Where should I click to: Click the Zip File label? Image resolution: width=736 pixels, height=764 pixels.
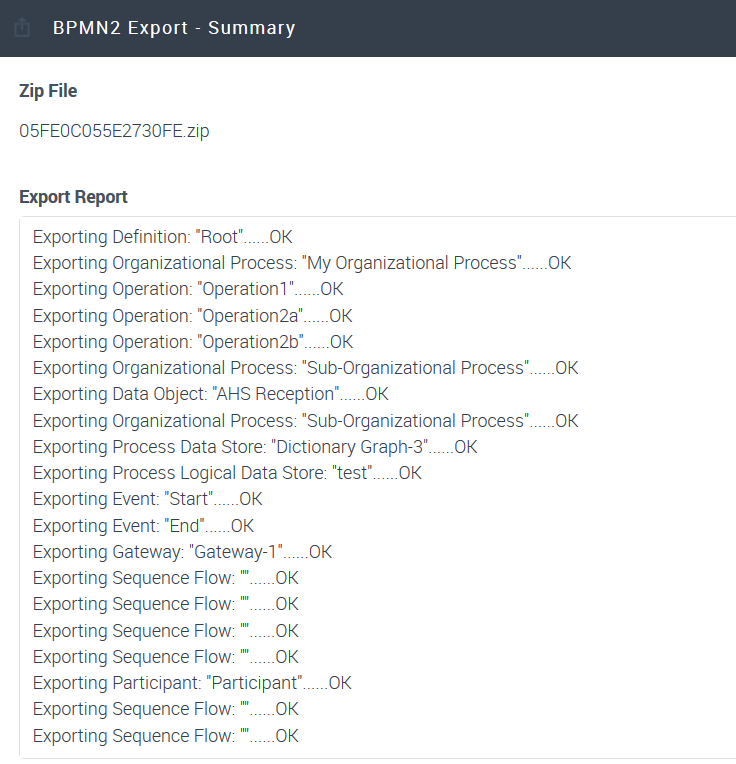(x=48, y=91)
